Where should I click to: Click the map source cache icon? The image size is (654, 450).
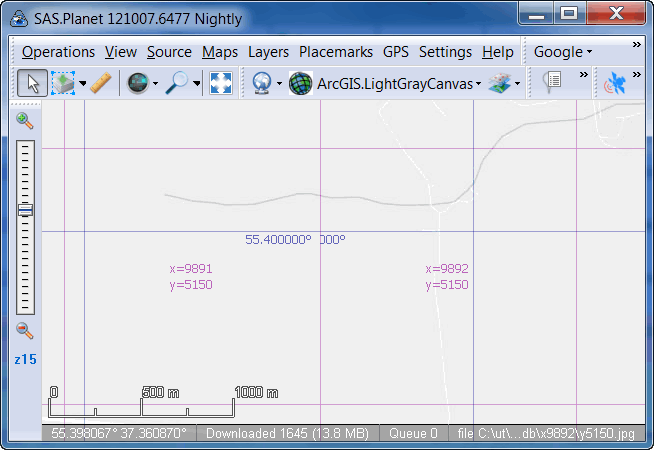pos(261,83)
